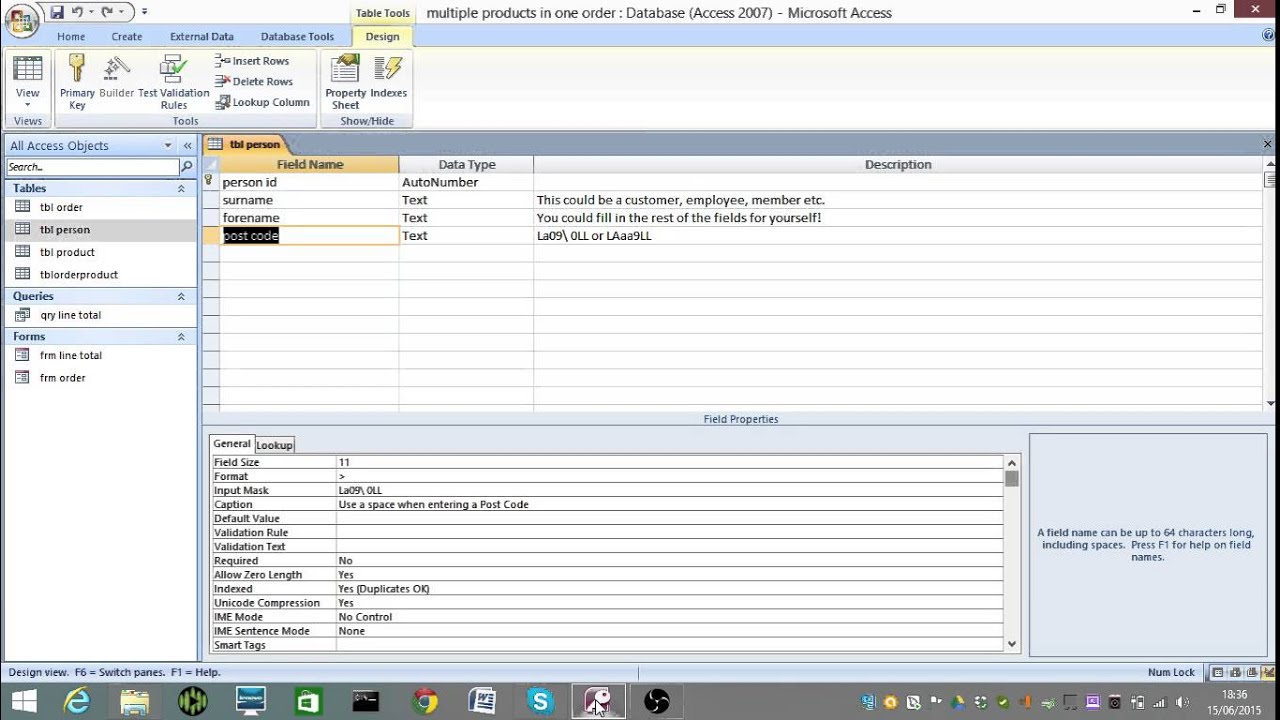This screenshot has width=1280, height=720.
Task: Run Test Validation Rules
Action: 174,83
